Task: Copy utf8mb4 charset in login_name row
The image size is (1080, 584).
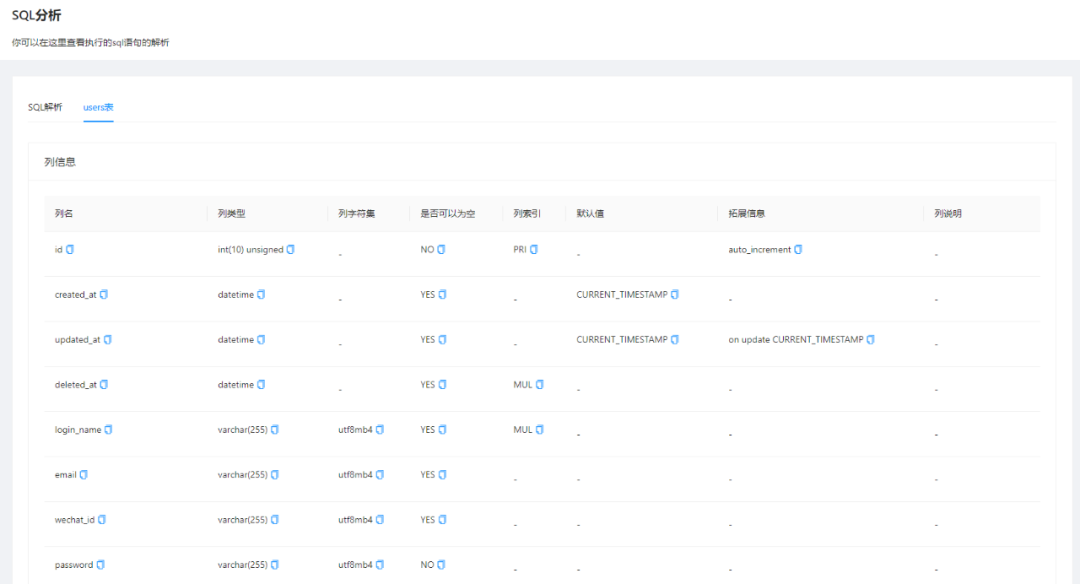Action: [x=380, y=430]
